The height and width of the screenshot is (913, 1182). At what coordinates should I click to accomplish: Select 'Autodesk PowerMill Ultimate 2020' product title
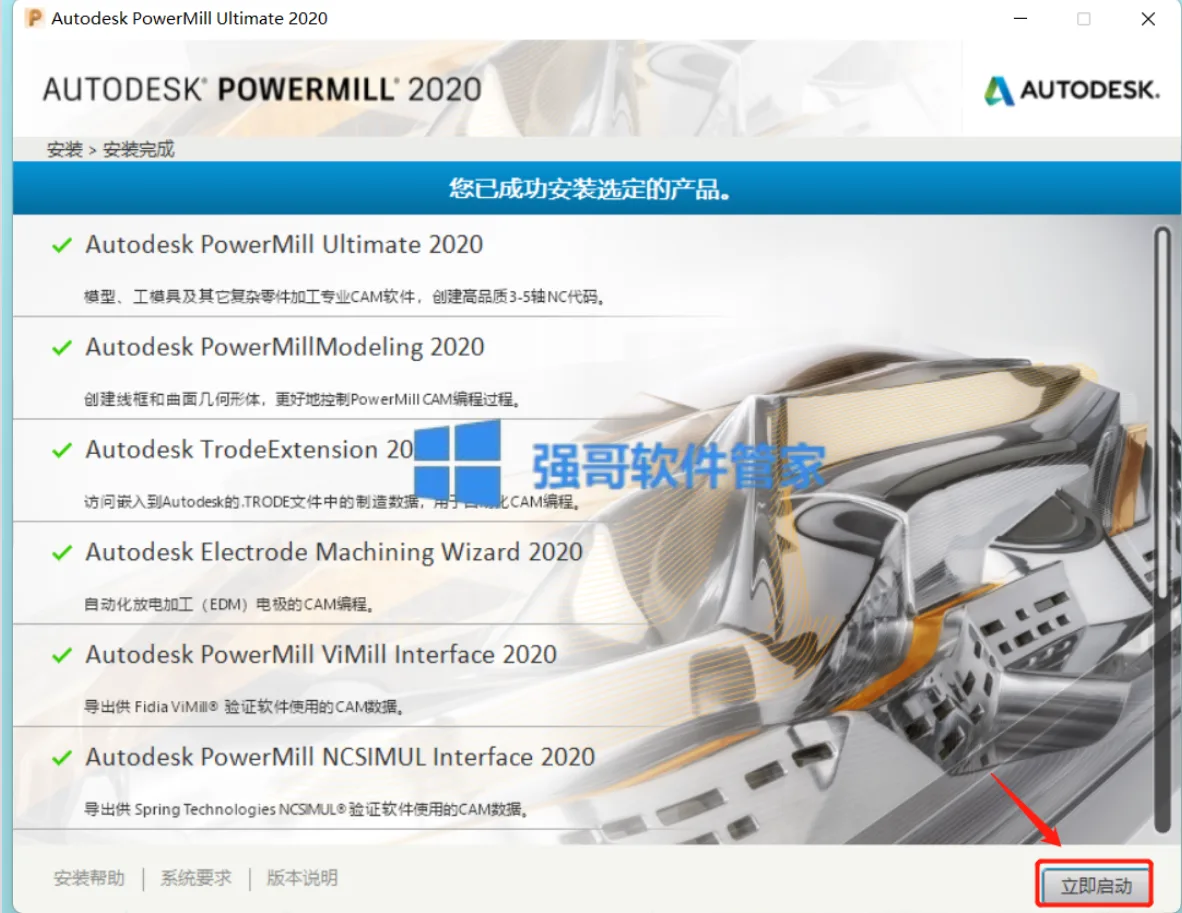tap(284, 245)
